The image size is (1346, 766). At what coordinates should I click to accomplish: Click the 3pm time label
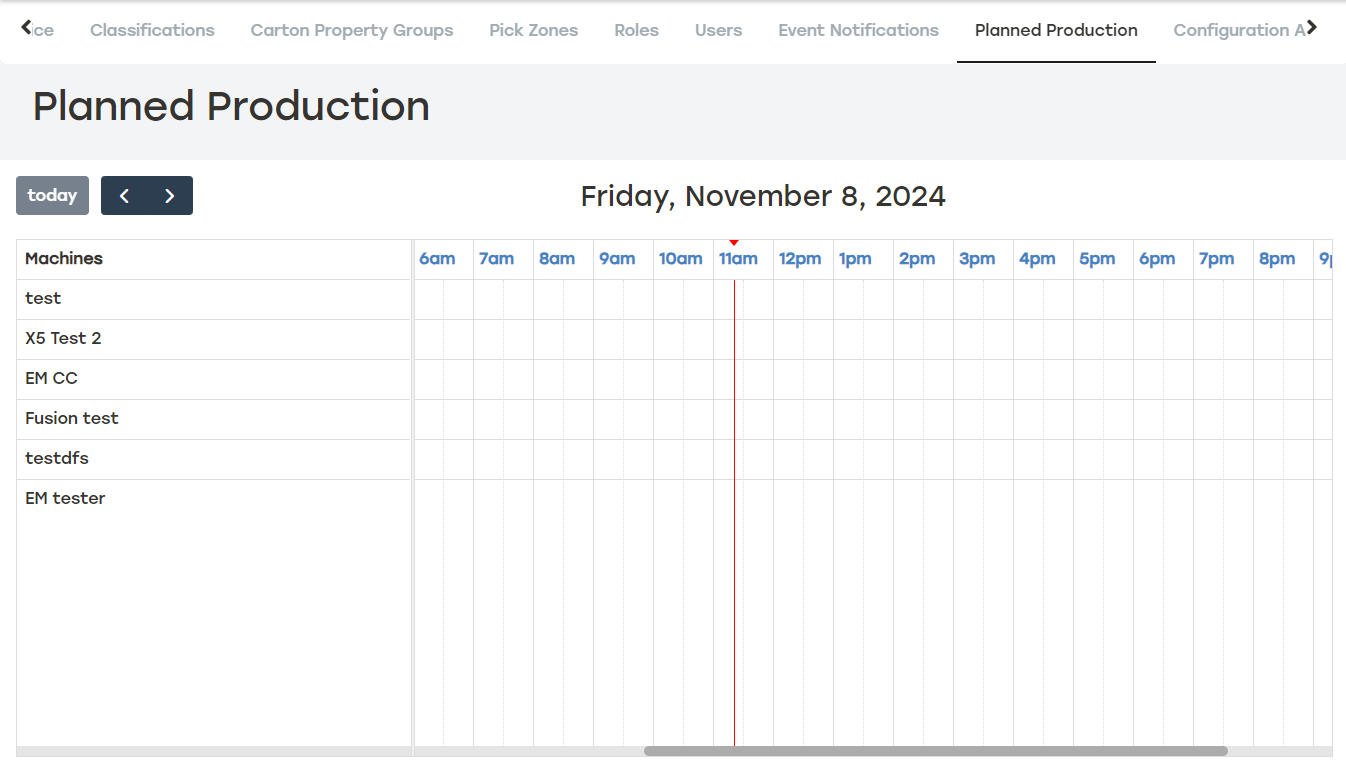coord(977,258)
